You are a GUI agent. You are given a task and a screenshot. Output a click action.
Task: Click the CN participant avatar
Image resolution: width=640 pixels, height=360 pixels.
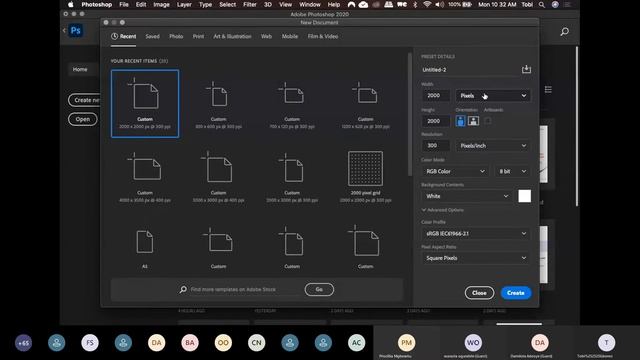coord(256,343)
